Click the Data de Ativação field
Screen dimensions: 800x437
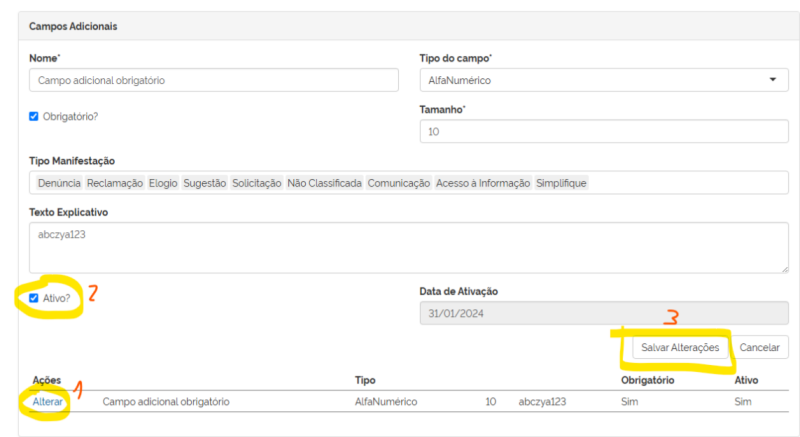[x=603, y=314]
